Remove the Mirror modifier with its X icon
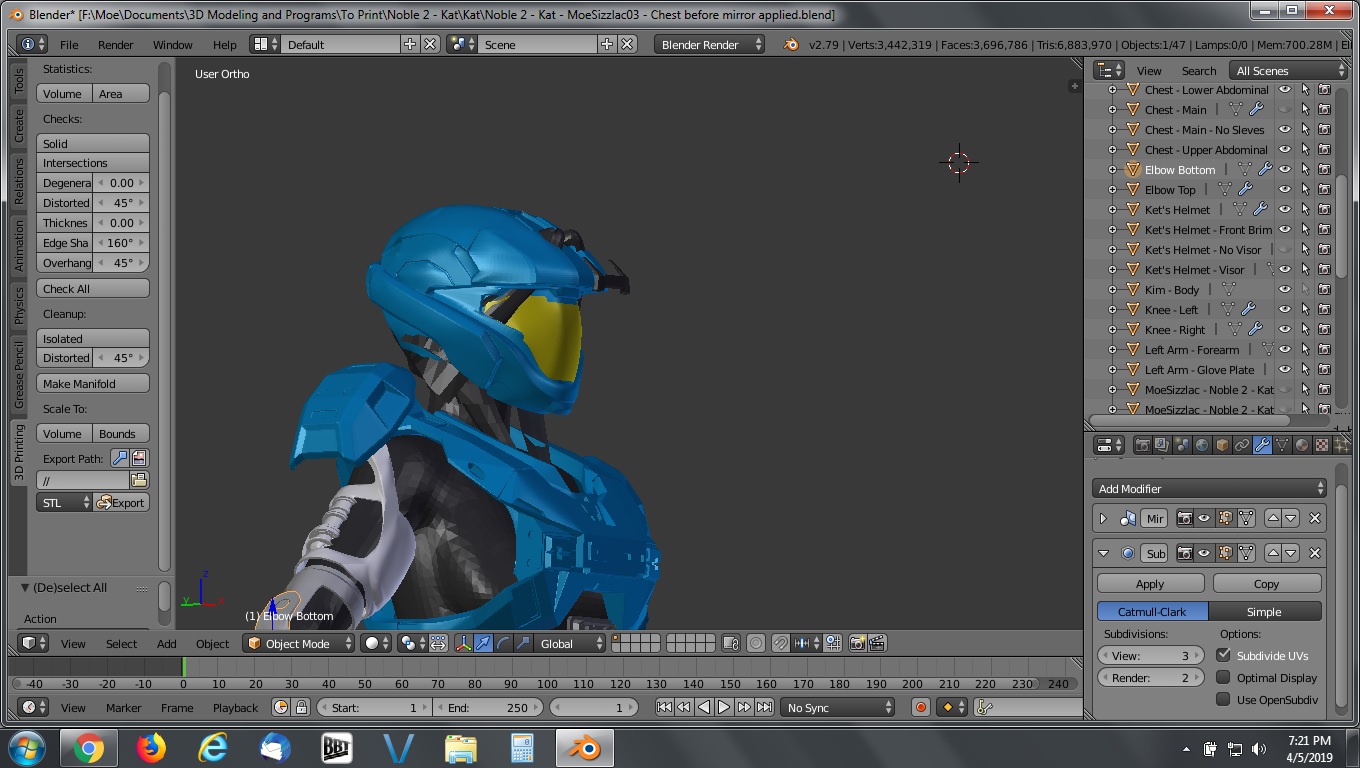1360x768 pixels. 1315,518
